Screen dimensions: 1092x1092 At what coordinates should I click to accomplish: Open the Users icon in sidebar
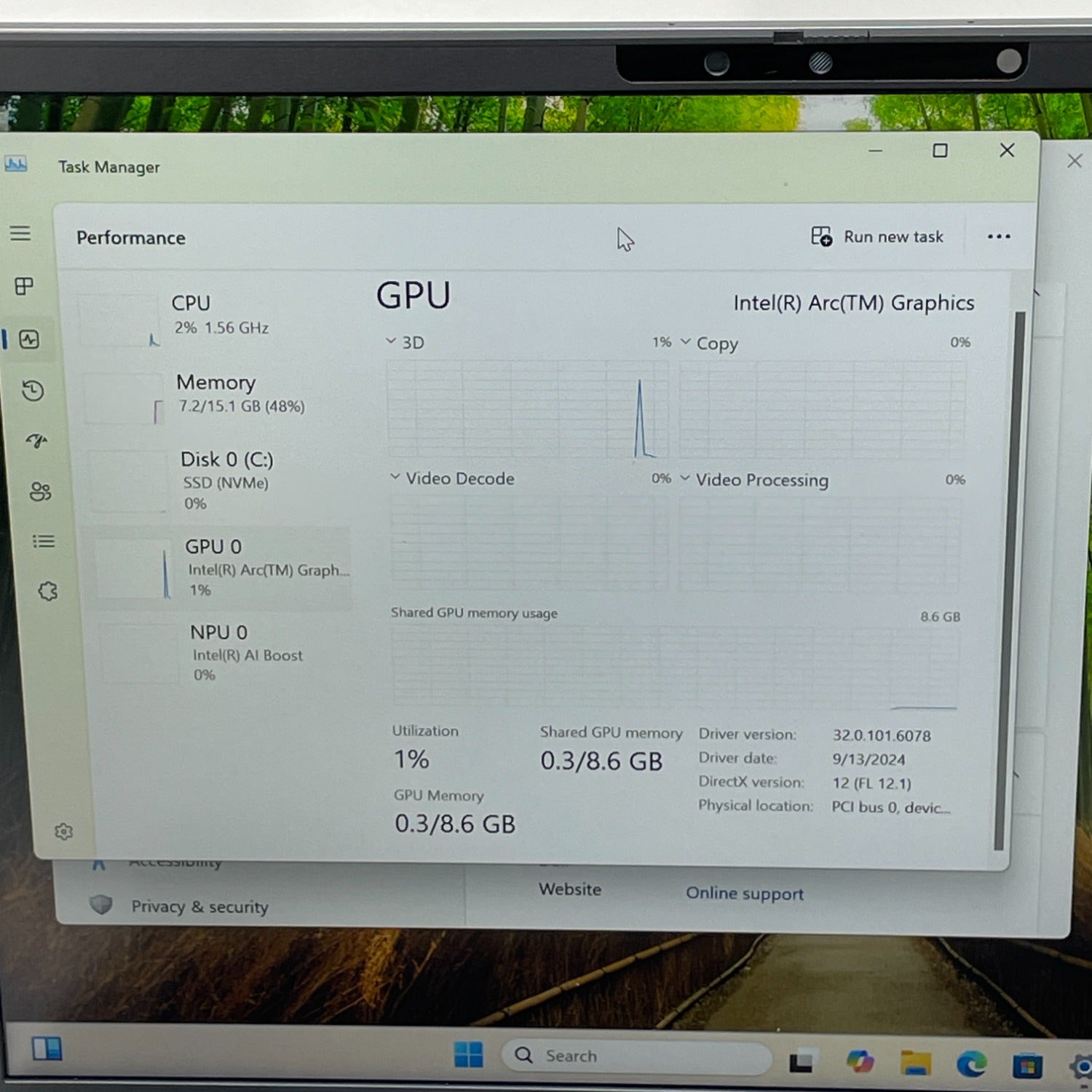coord(40,492)
